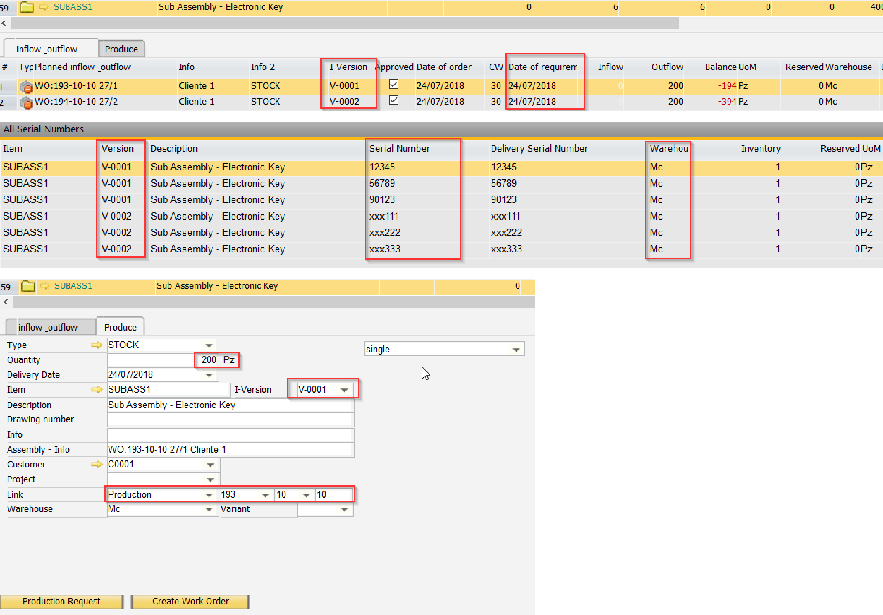This screenshot has height=615, width=883.
Task: Open the Link Production dropdown
Action: point(209,494)
